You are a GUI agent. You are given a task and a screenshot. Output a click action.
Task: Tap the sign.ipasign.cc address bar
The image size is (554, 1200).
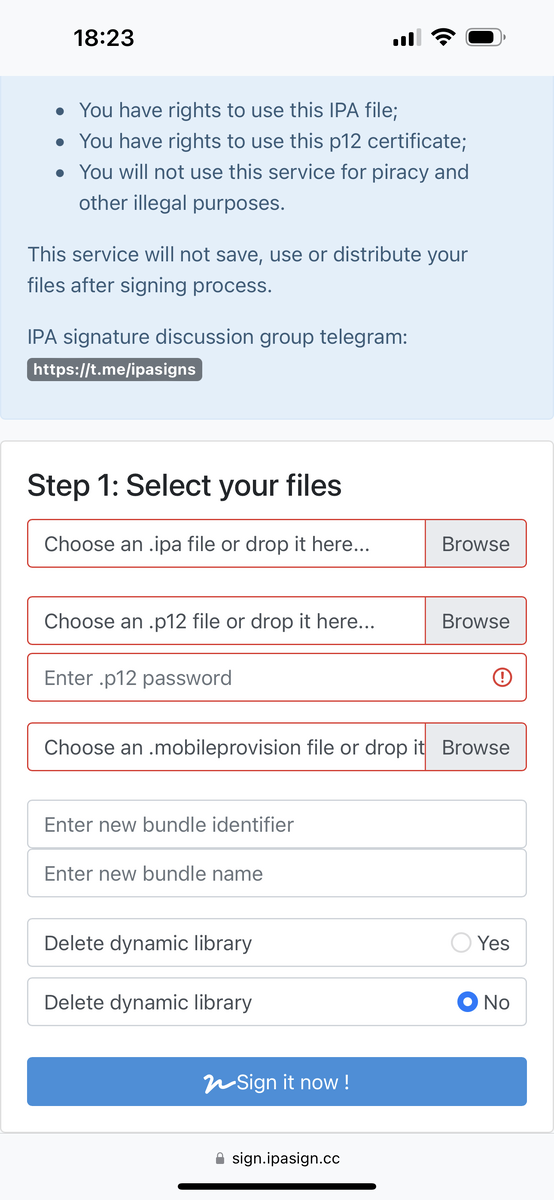point(277,1159)
